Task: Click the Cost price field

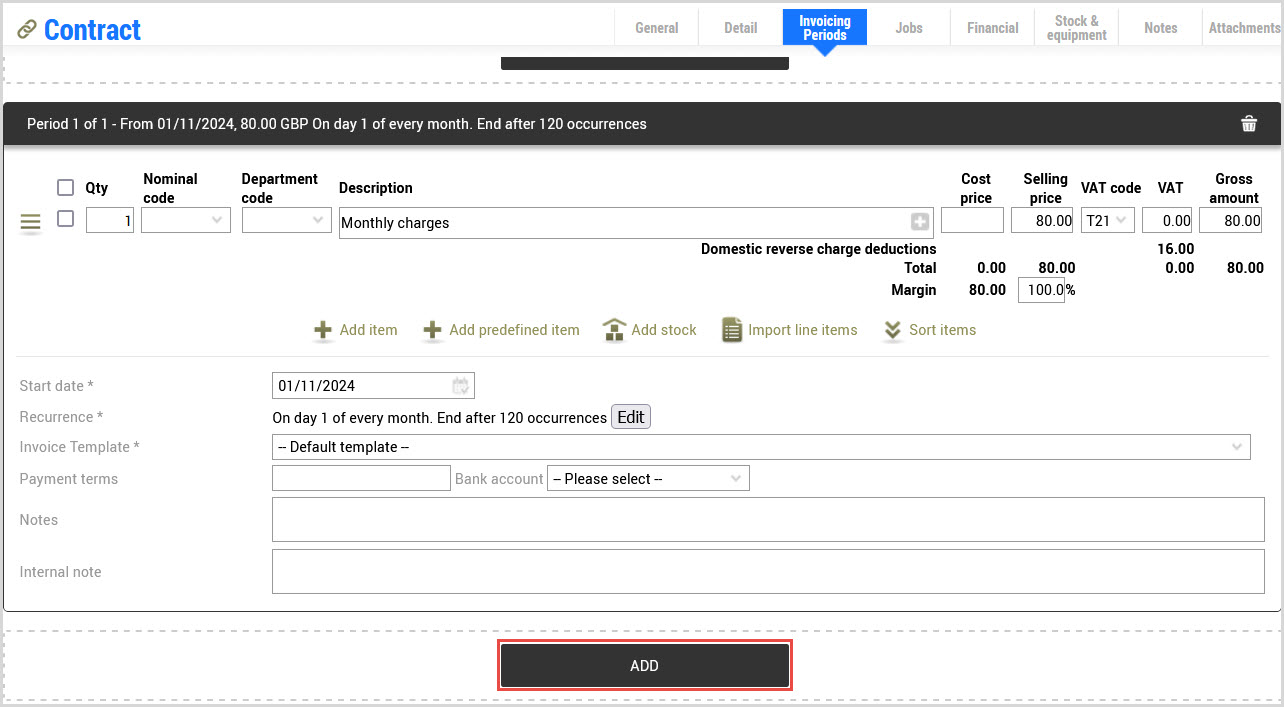Action: click(x=972, y=220)
